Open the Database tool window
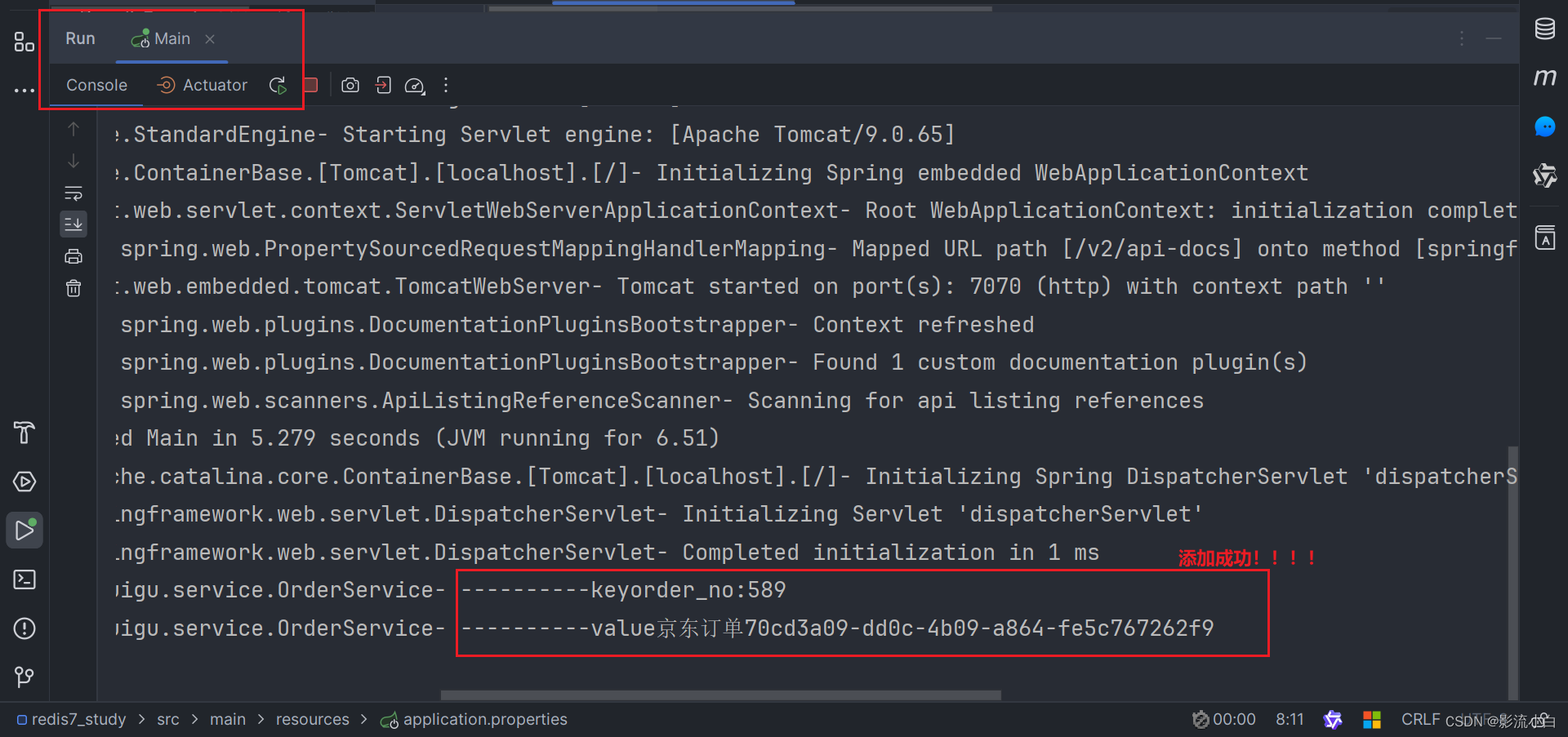This screenshot has width=1568, height=737. pyautogui.click(x=1545, y=29)
